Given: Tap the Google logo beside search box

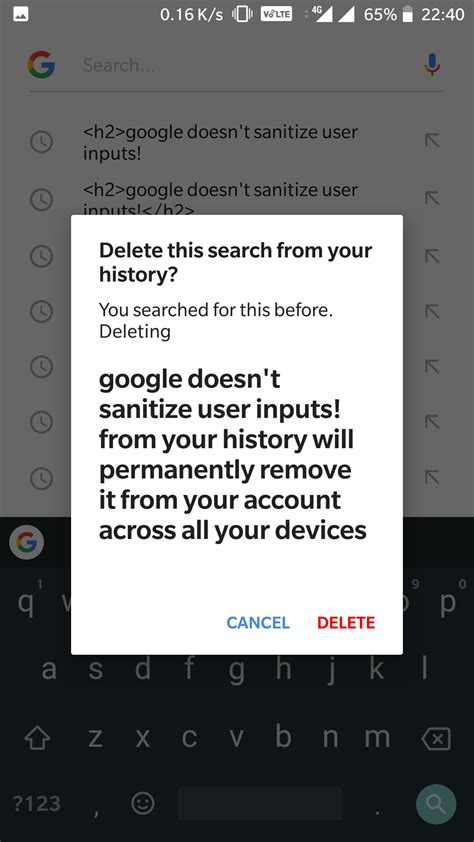Looking at the screenshot, I should click(x=41, y=65).
